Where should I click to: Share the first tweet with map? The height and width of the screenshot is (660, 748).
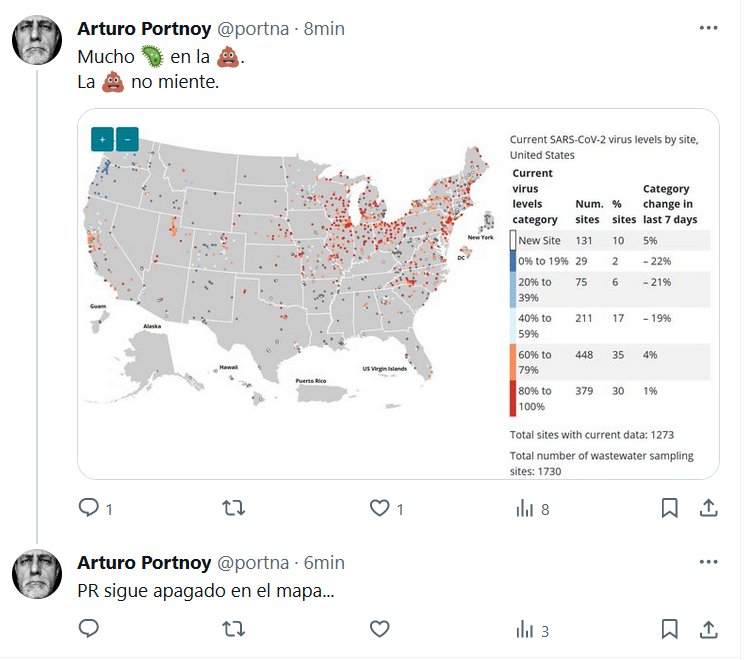pos(708,508)
